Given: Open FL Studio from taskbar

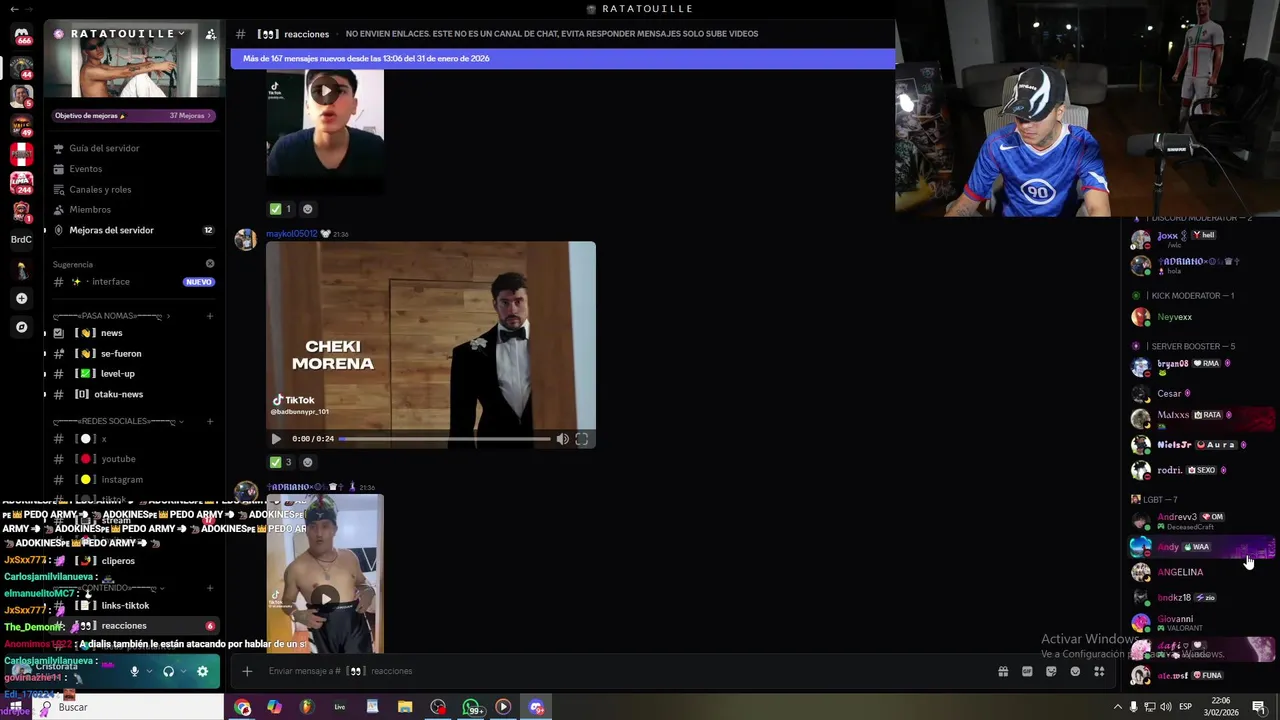Looking at the screenshot, I should coord(307,707).
